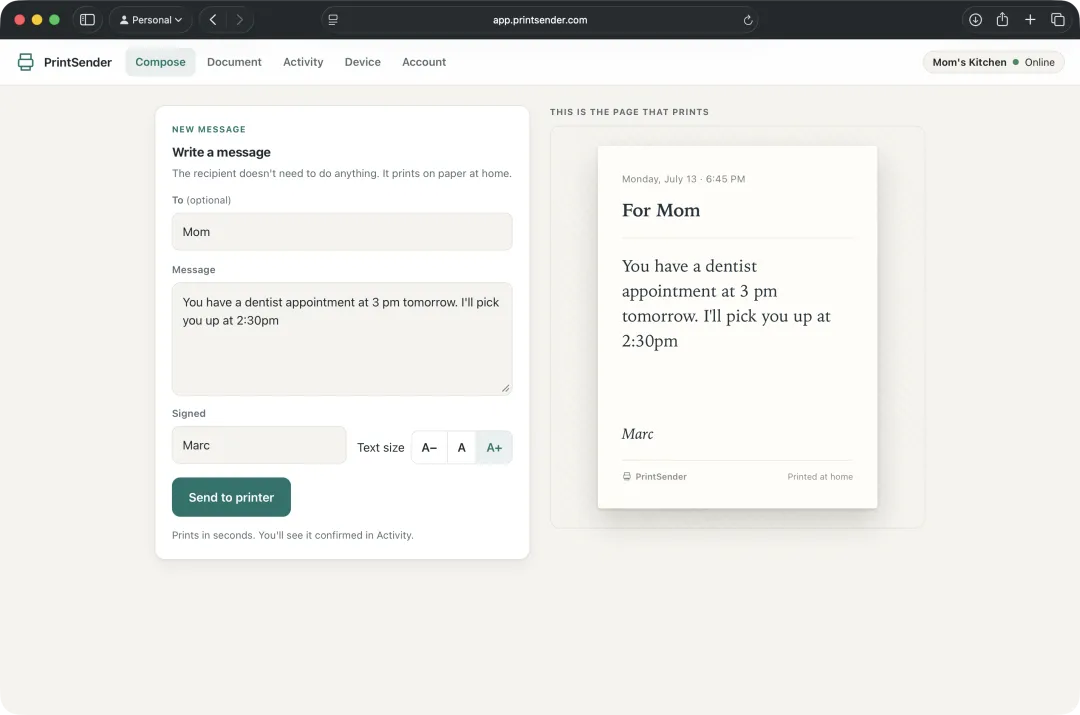
Task: Toggle the Safari sidebar icon
Action: pos(87,20)
